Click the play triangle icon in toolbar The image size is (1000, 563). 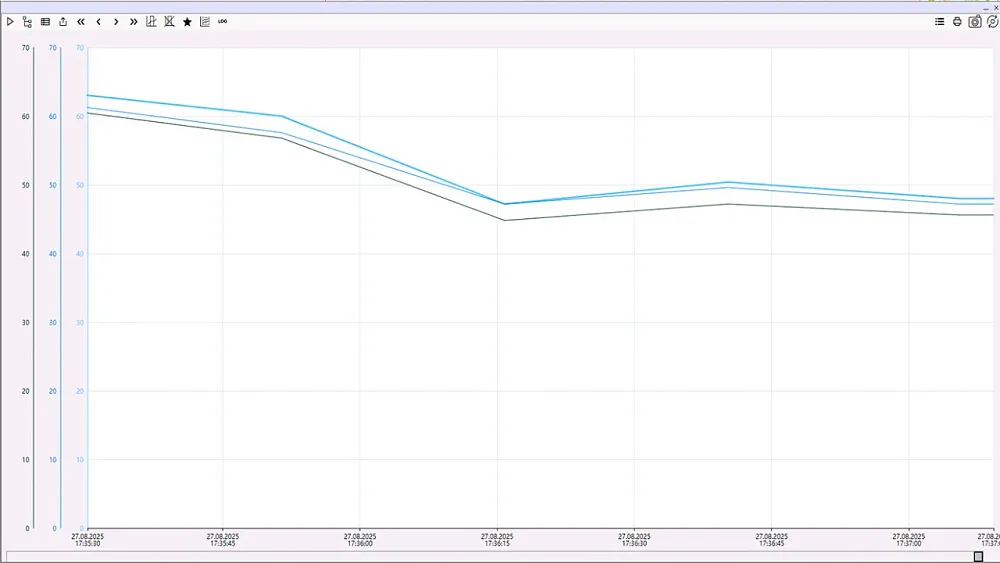(10, 21)
